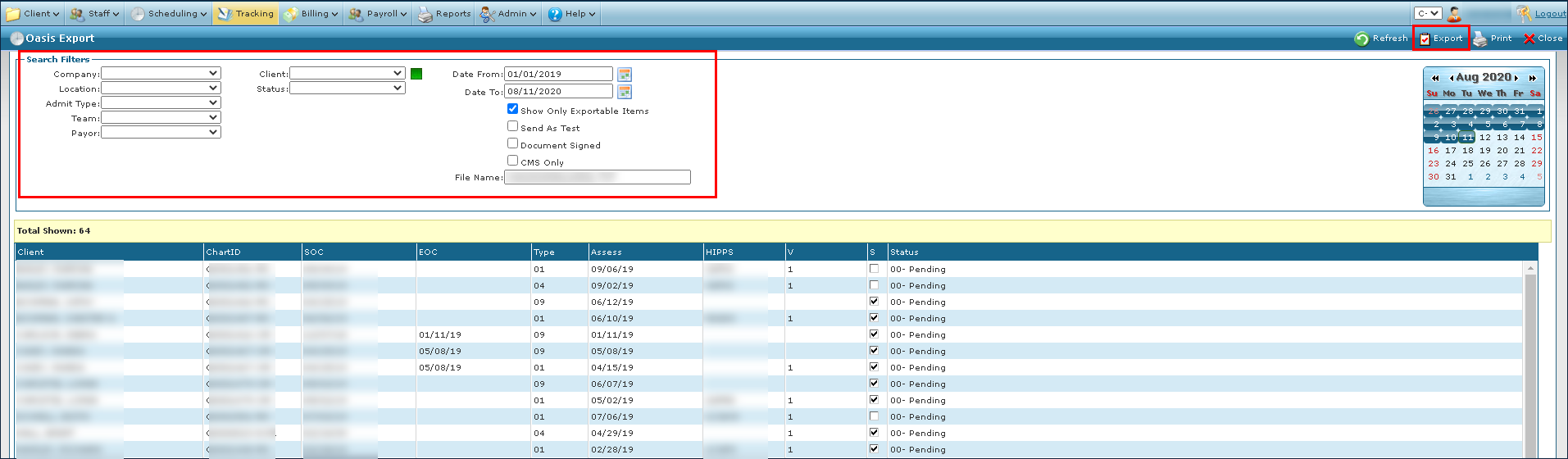Open the Scheduling menu
The image size is (1568, 459).
[169, 13]
